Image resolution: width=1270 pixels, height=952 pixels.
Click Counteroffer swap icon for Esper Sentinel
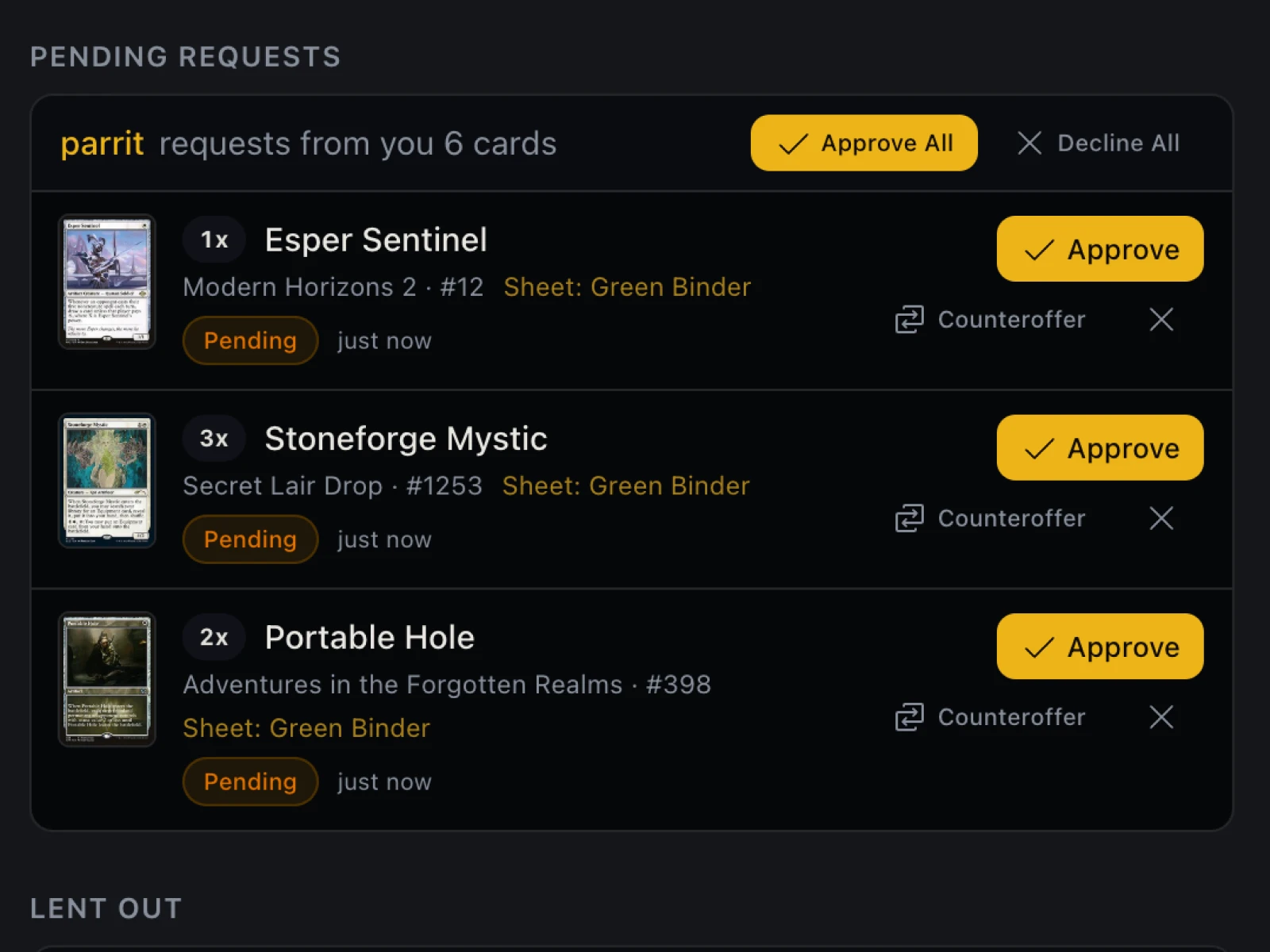point(910,320)
